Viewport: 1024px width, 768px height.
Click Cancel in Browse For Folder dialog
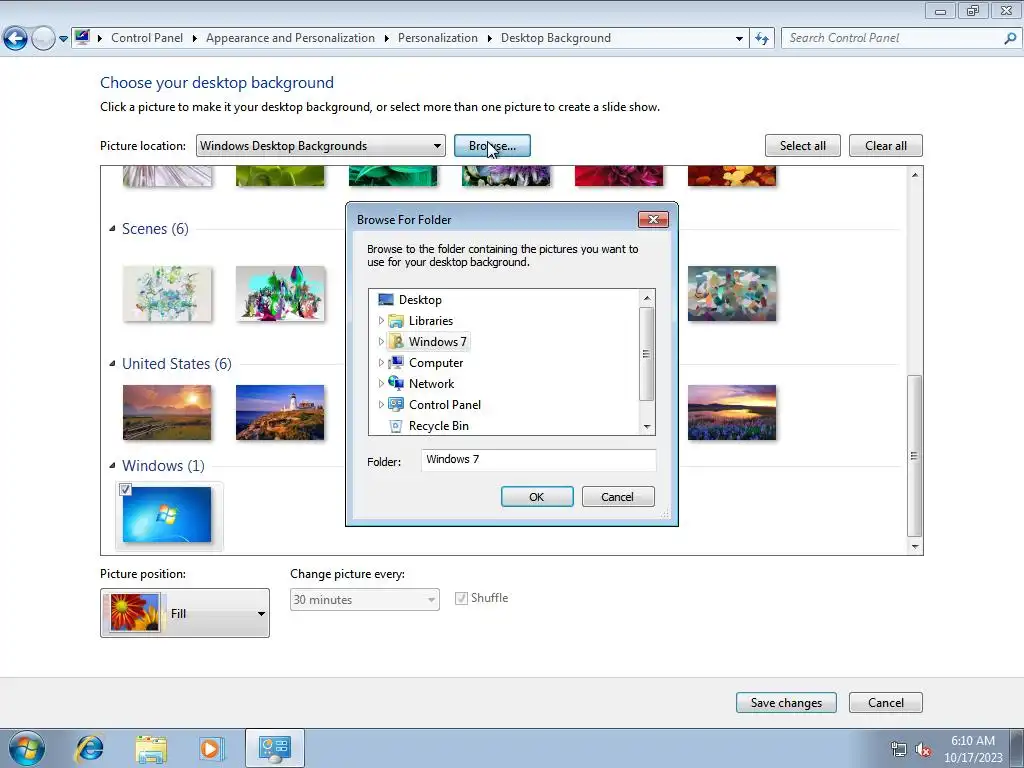[617, 497]
